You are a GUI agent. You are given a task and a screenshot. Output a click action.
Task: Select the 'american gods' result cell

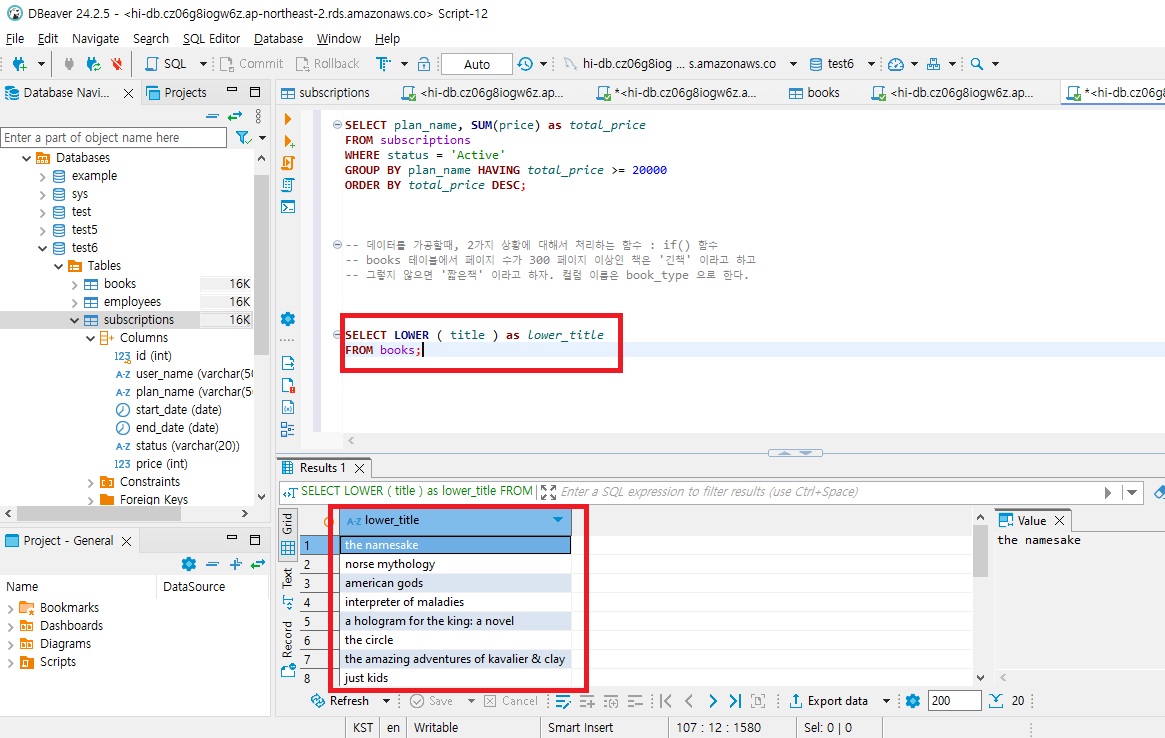pos(455,583)
